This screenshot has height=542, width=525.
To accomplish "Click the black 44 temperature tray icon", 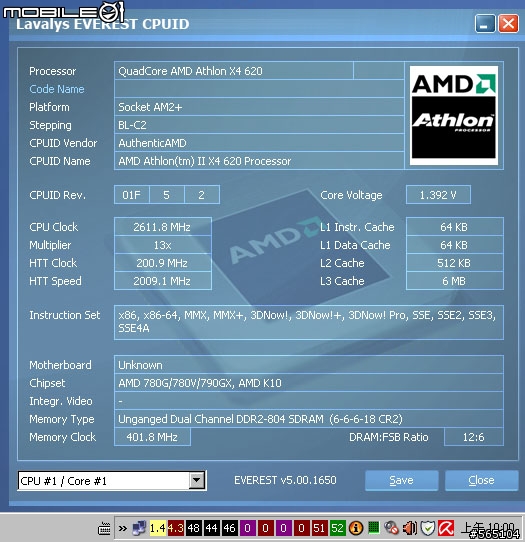I will coord(212,528).
